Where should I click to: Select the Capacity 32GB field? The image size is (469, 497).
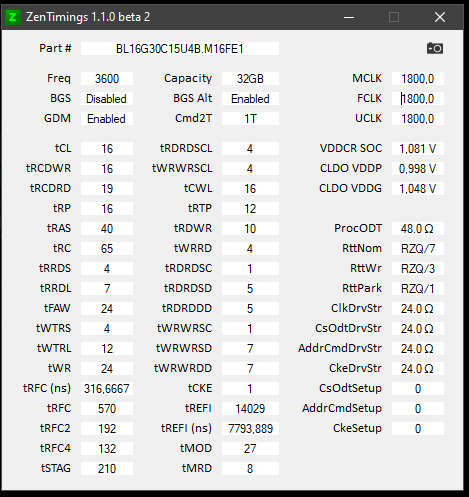tap(250, 79)
